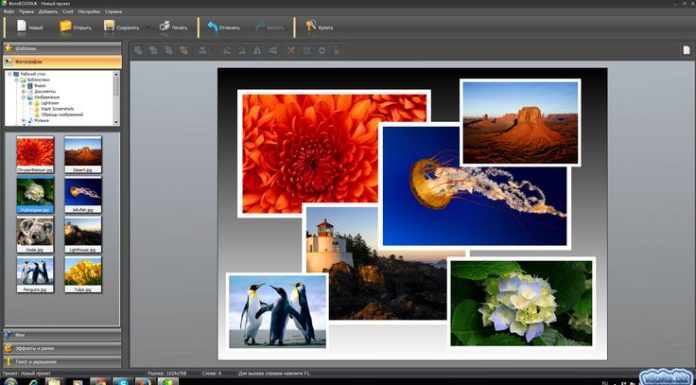Open the Правка menu
The height and width of the screenshot is (385, 696).
coord(26,12)
